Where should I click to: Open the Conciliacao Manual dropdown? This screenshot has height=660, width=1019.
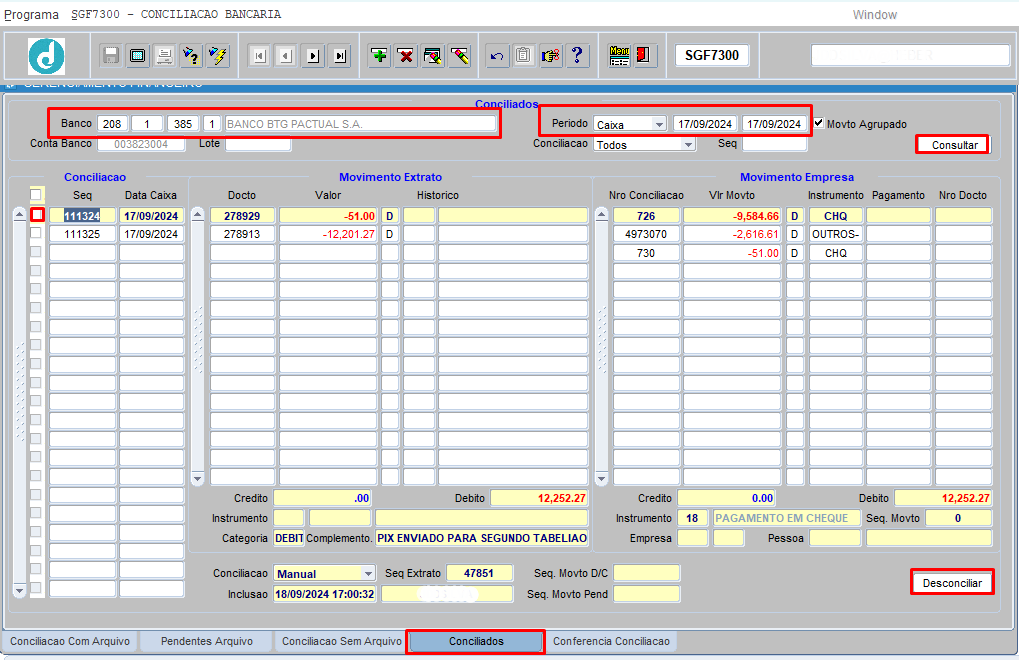368,574
